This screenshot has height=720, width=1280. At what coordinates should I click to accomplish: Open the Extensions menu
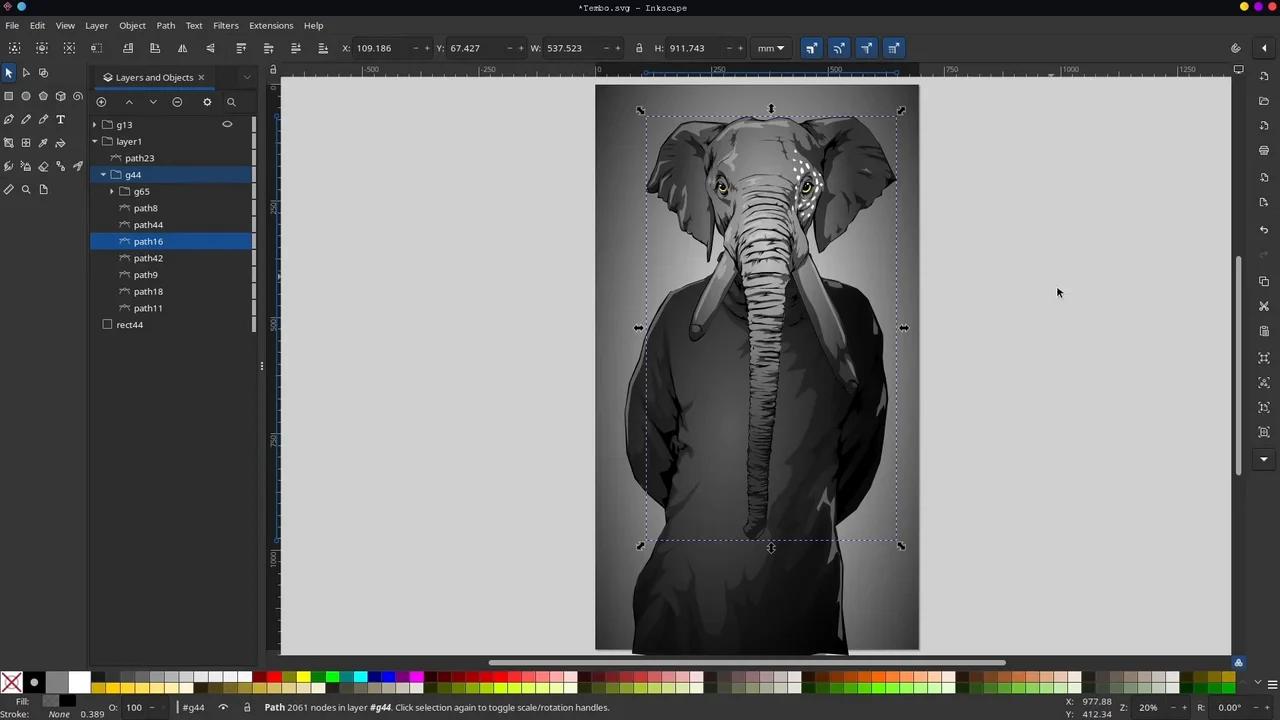(270, 25)
